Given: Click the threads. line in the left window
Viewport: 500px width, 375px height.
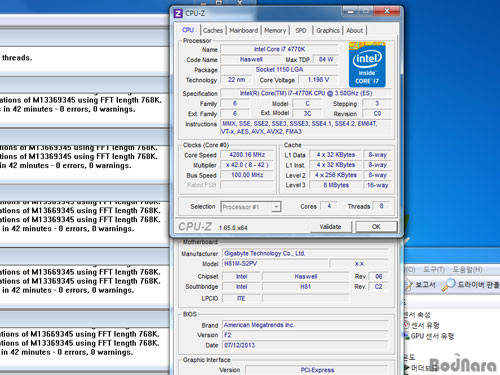Looking at the screenshot, I should click(17, 58).
